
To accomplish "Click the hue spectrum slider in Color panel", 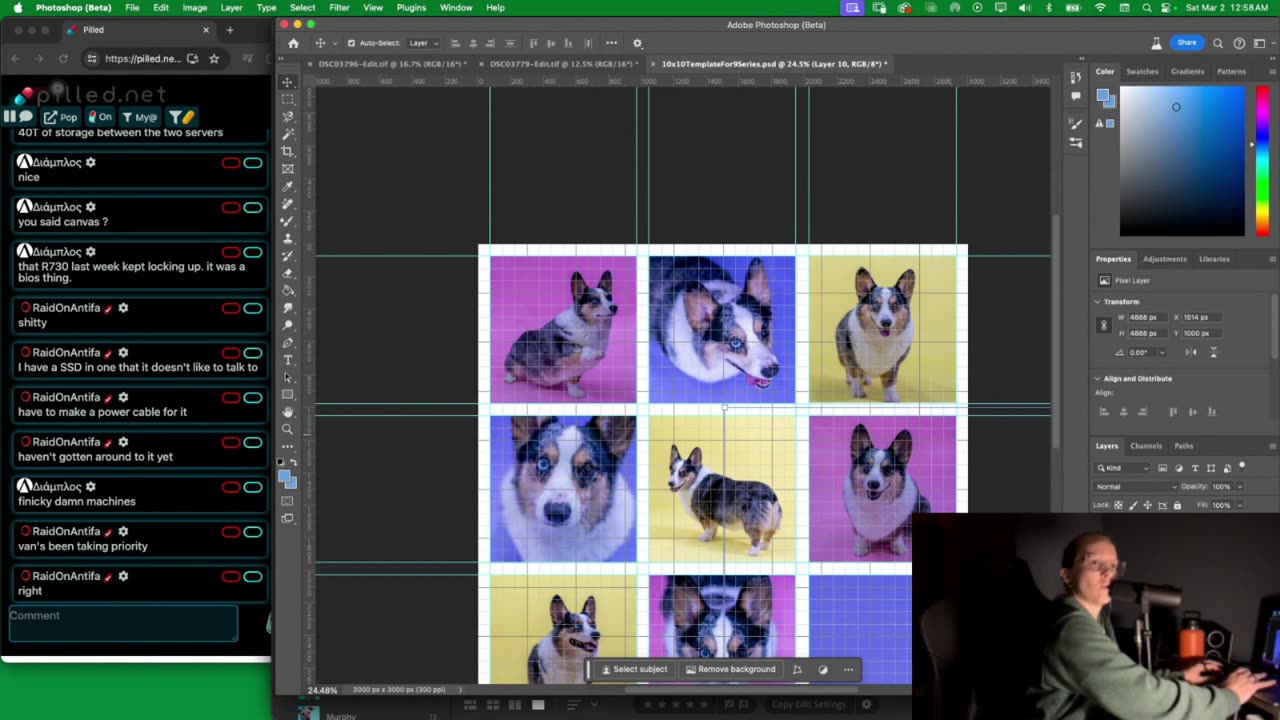I will click(1262, 161).
